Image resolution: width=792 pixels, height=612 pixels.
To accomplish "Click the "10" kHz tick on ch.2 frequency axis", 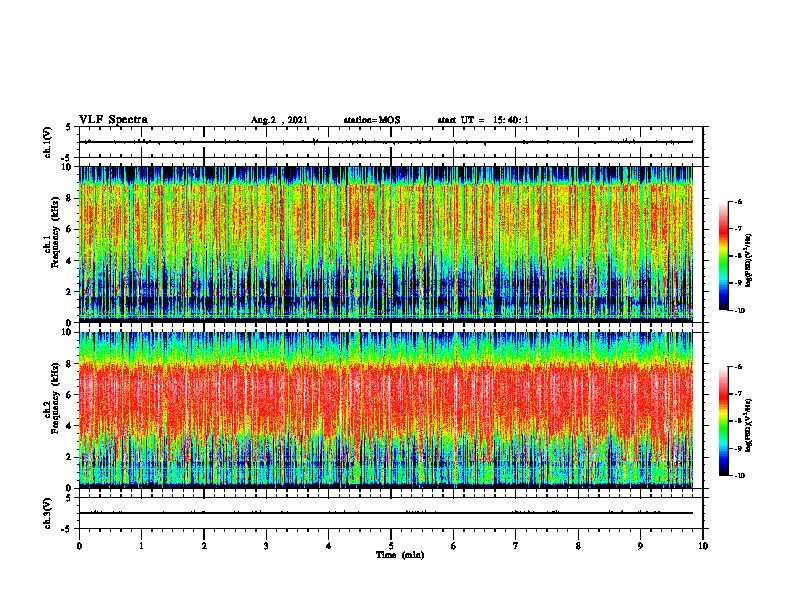I will click(68, 332).
